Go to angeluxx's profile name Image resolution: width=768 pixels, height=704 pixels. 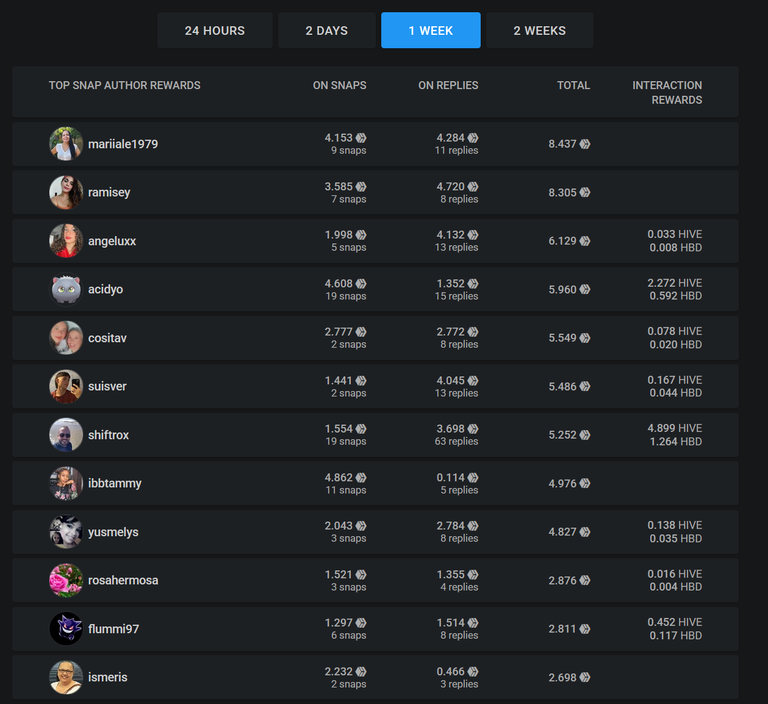pyautogui.click(x=112, y=241)
